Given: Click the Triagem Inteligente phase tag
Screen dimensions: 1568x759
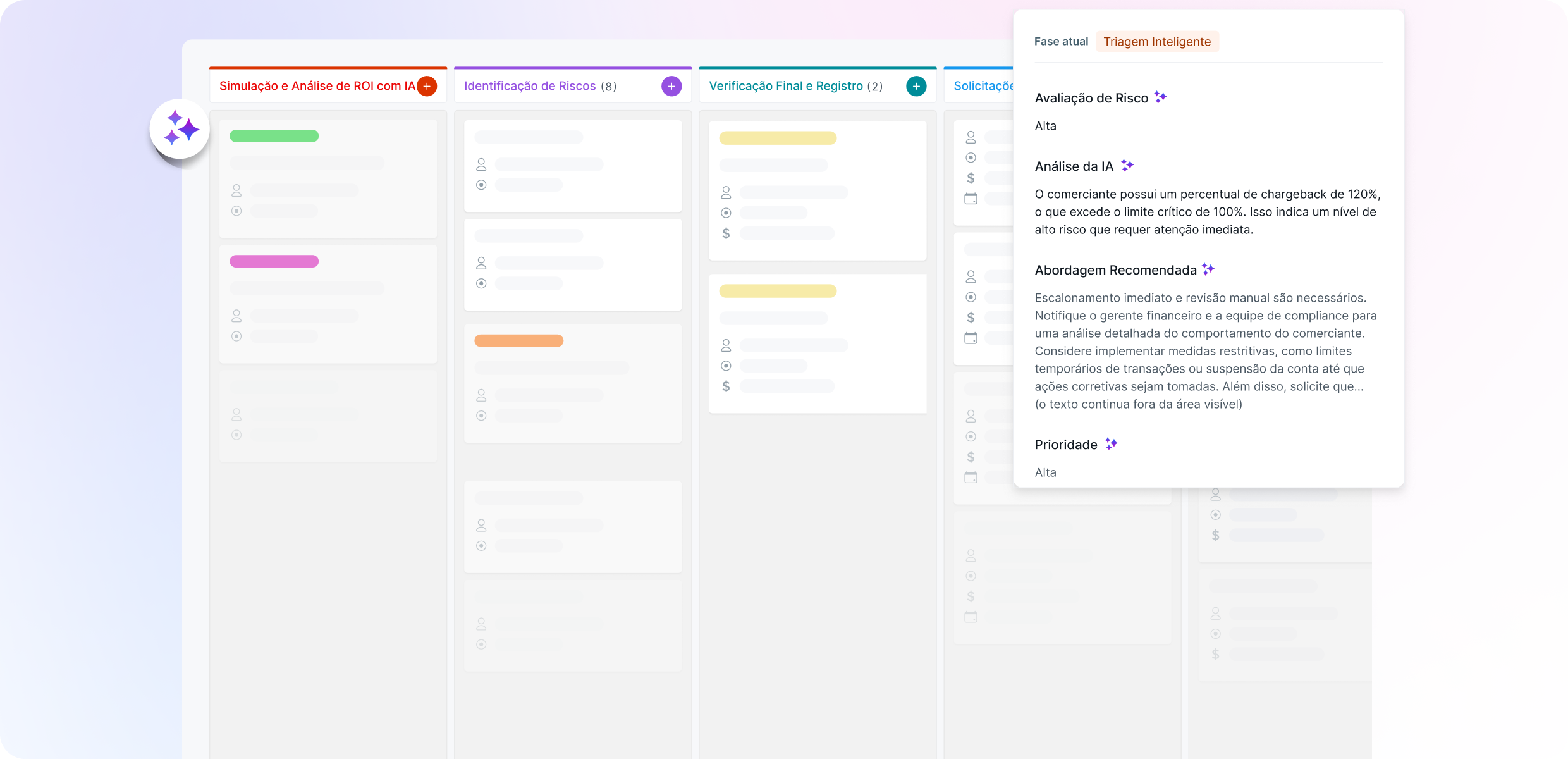Looking at the screenshot, I should click(x=1157, y=42).
